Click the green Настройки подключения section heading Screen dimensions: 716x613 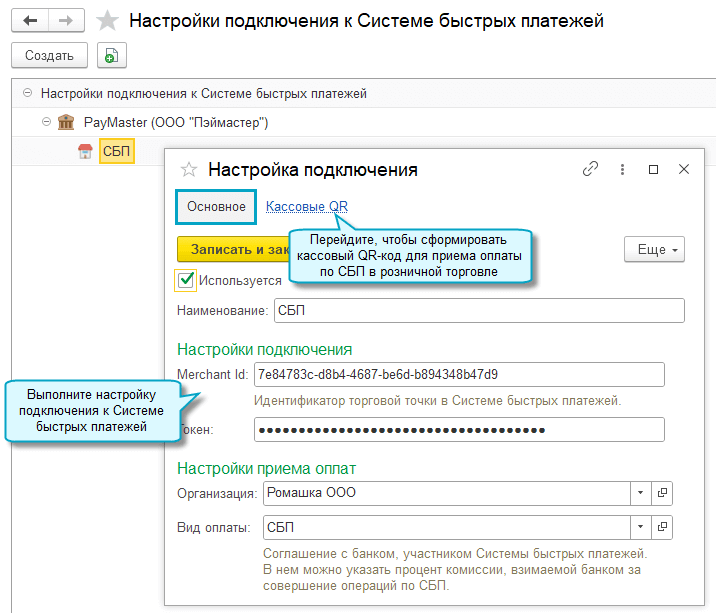click(264, 349)
